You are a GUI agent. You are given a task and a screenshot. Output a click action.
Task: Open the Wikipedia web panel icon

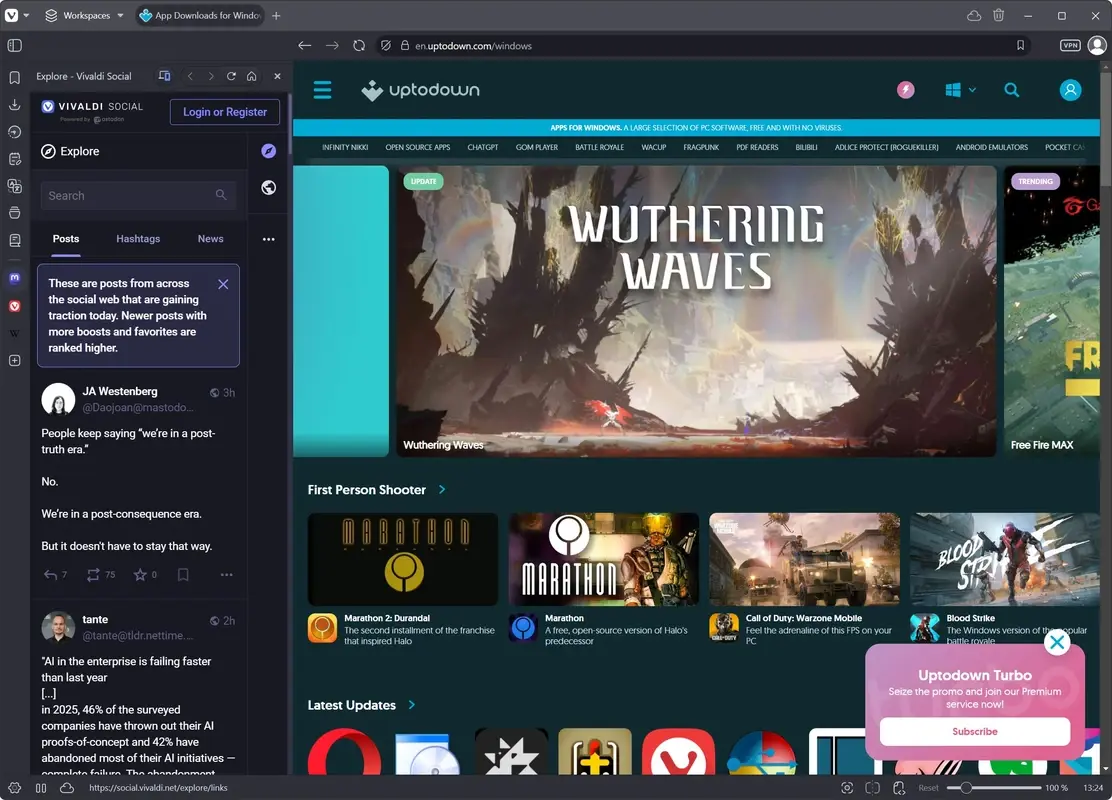[14, 333]
